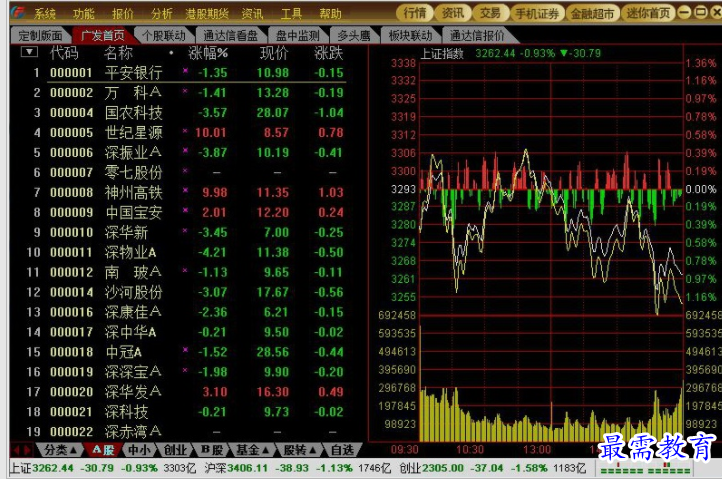
Task: Switch to the 个股联动 tab
Action: pos(164,35)
